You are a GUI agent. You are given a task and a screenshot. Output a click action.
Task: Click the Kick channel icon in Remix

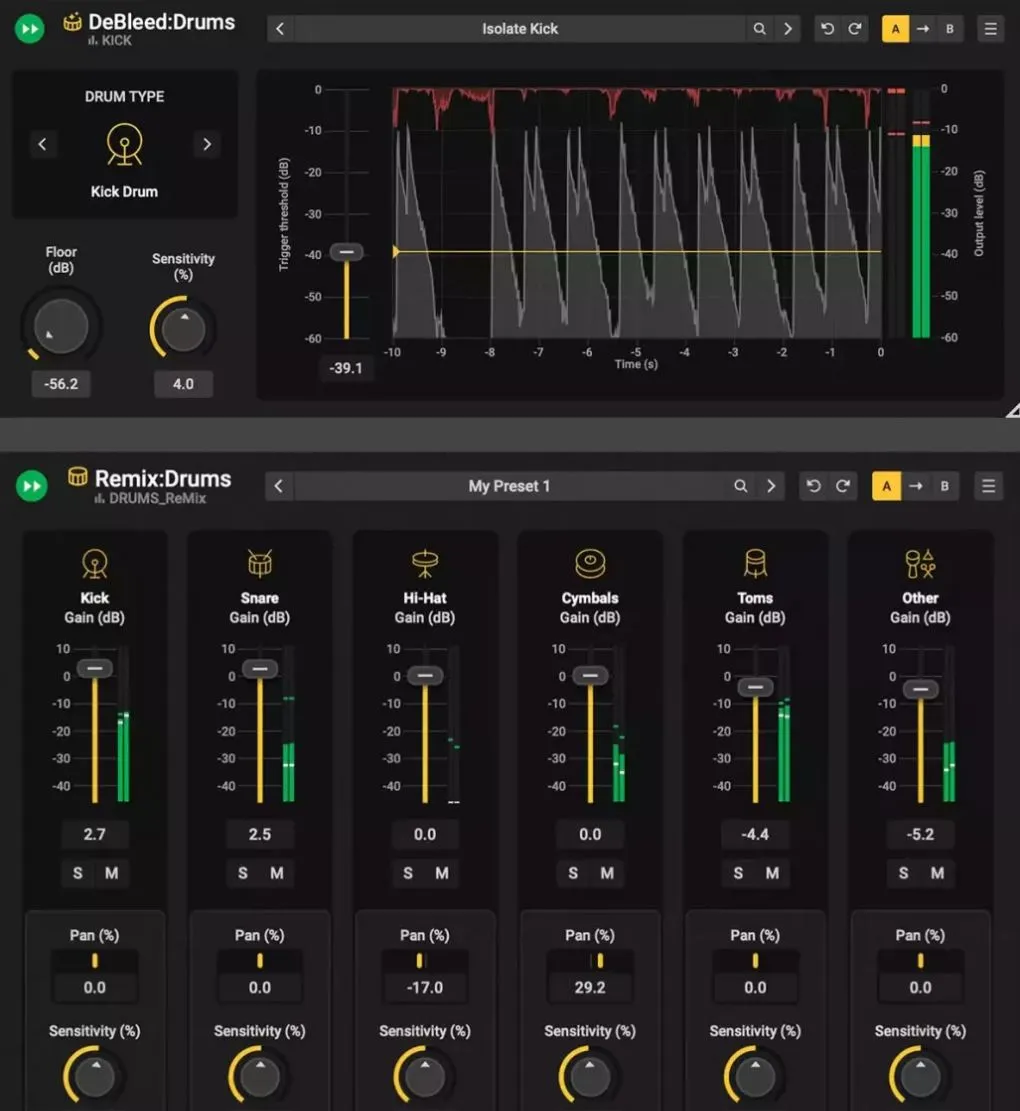click(x=95, y=564)
